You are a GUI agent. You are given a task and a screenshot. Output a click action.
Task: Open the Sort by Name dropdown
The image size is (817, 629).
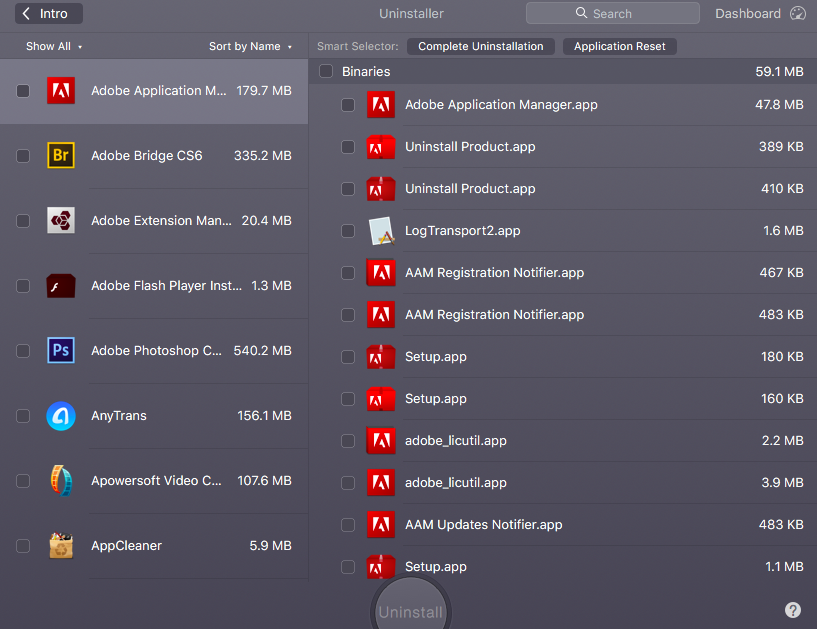click(250, 46)
